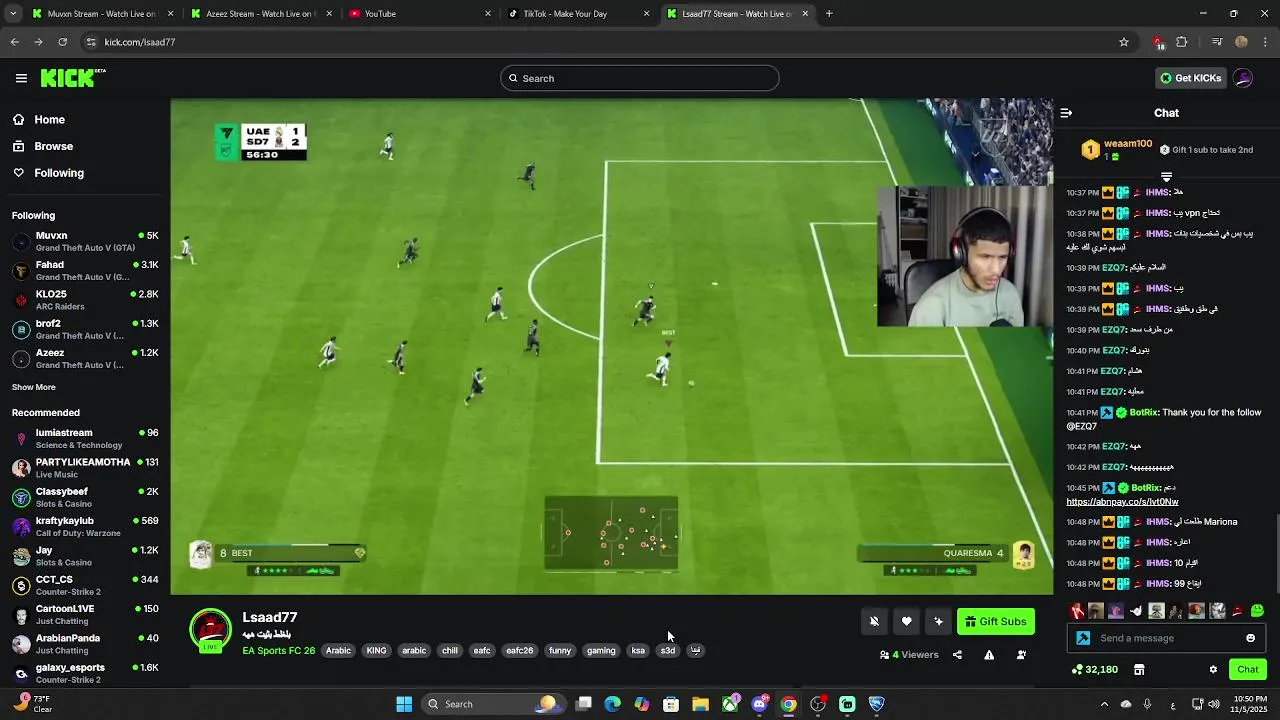Screen dimensions: 1280x720
Task: Open brof2 channel in sidebar
Action: 85,329
